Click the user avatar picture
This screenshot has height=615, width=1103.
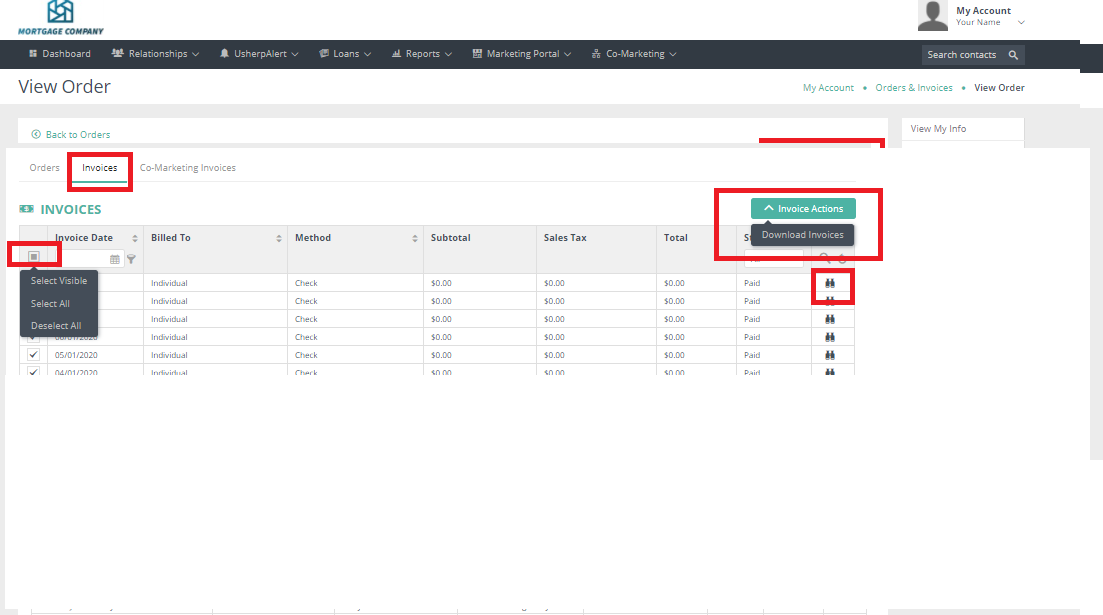point(933,15)
